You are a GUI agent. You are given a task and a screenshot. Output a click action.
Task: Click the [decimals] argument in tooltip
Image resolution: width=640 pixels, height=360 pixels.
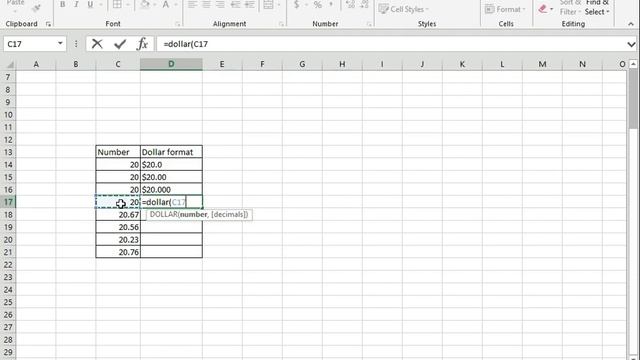click(228, 214)
